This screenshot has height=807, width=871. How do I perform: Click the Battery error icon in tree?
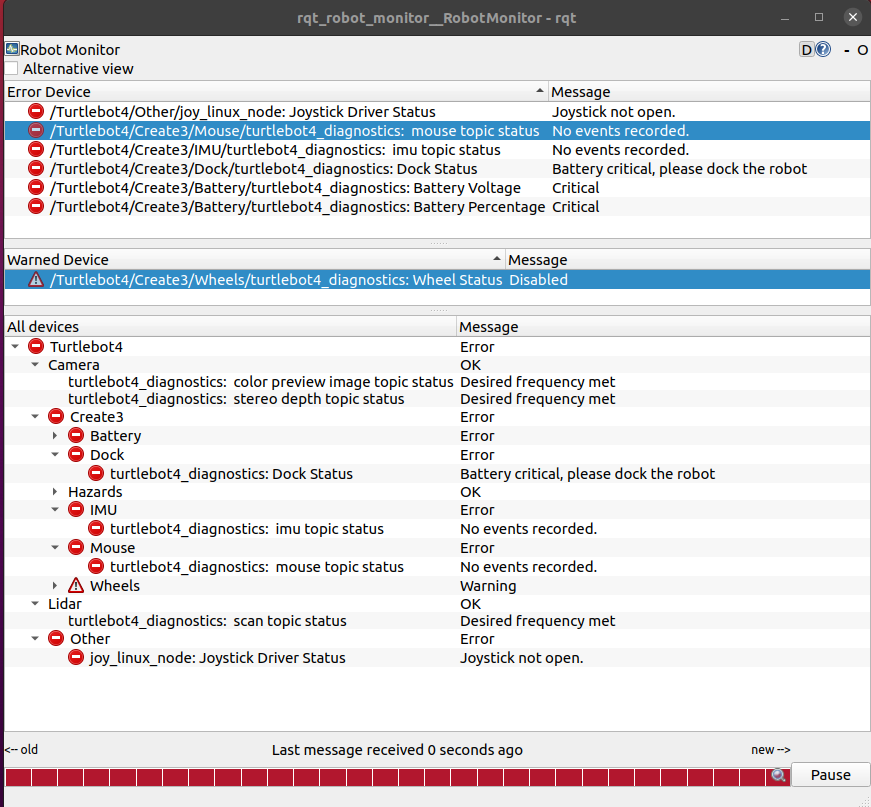tap(76, 435)
